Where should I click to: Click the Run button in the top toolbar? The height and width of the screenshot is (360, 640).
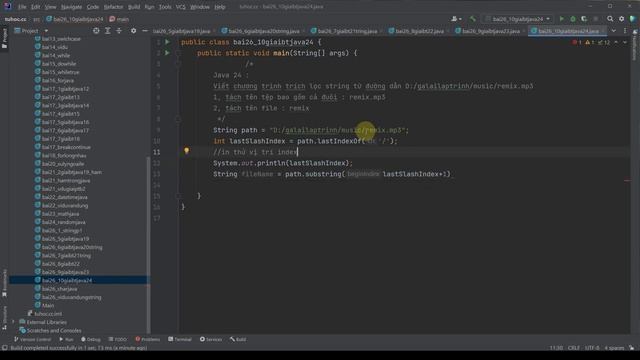pos(562,19)
